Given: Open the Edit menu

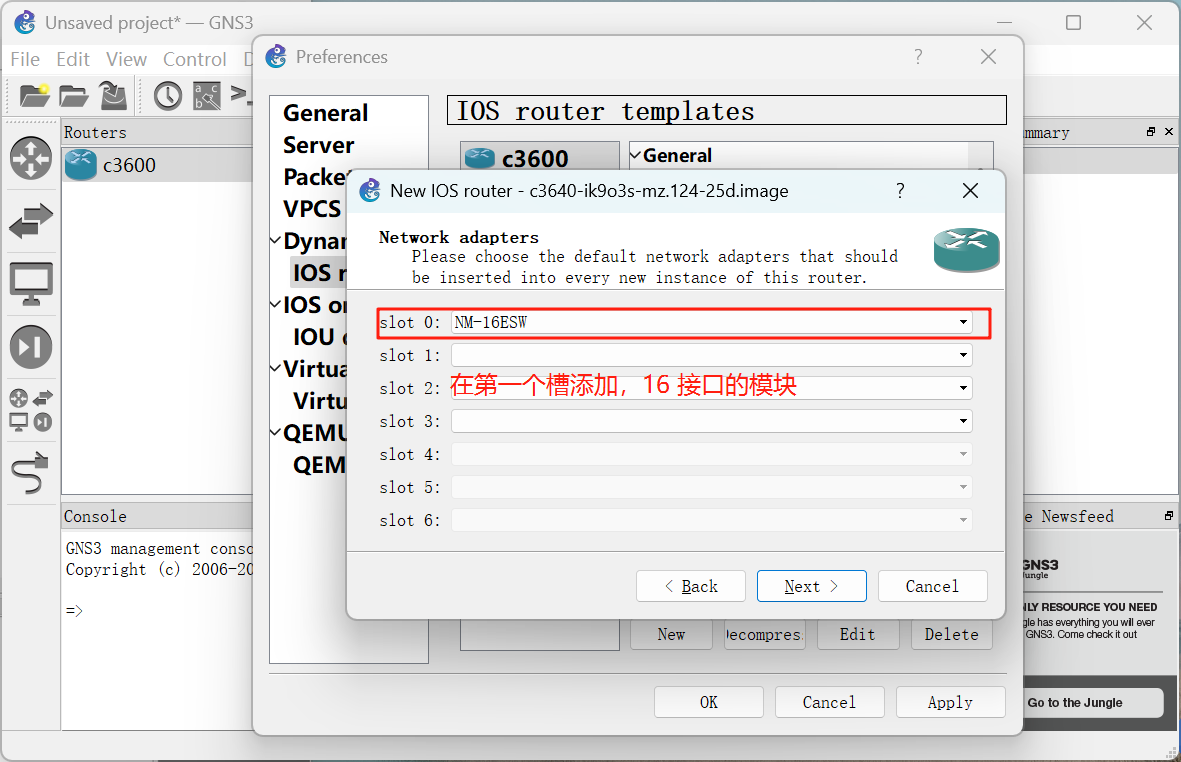Looking at the screenshot, I should click(x=72, y=59).
